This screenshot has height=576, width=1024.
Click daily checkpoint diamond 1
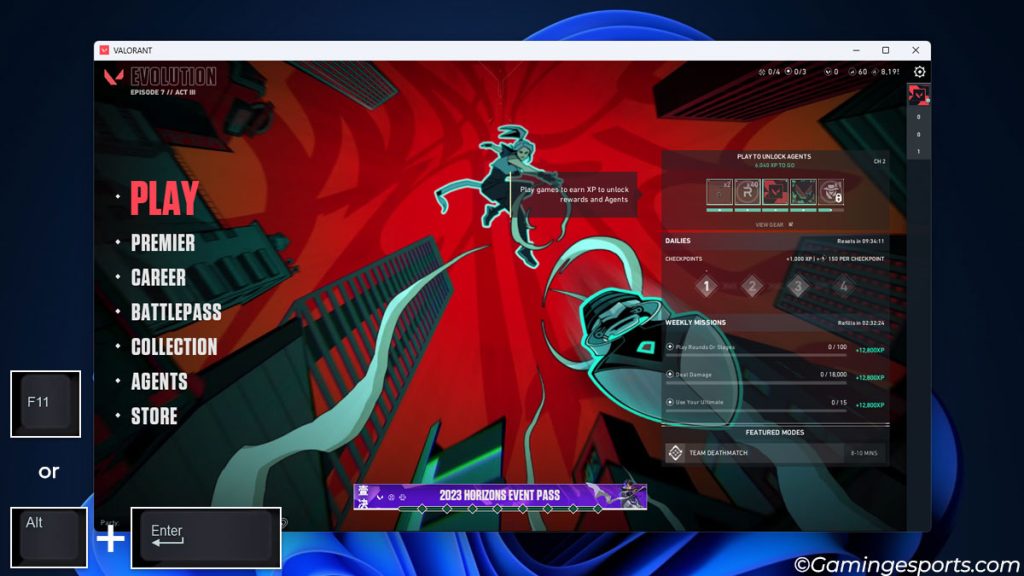706,287
